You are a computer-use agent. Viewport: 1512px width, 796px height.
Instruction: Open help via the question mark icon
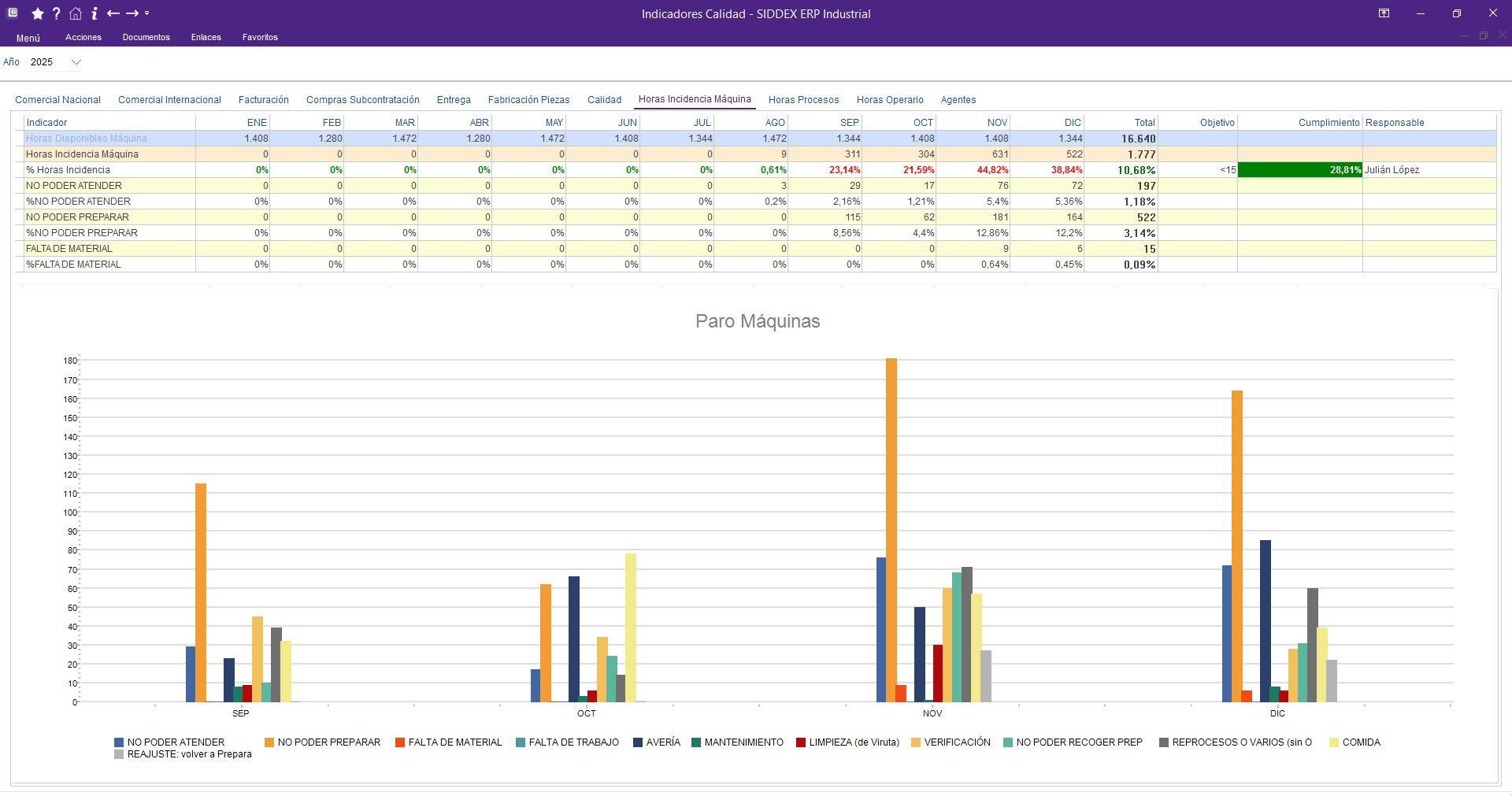[56, 13]
